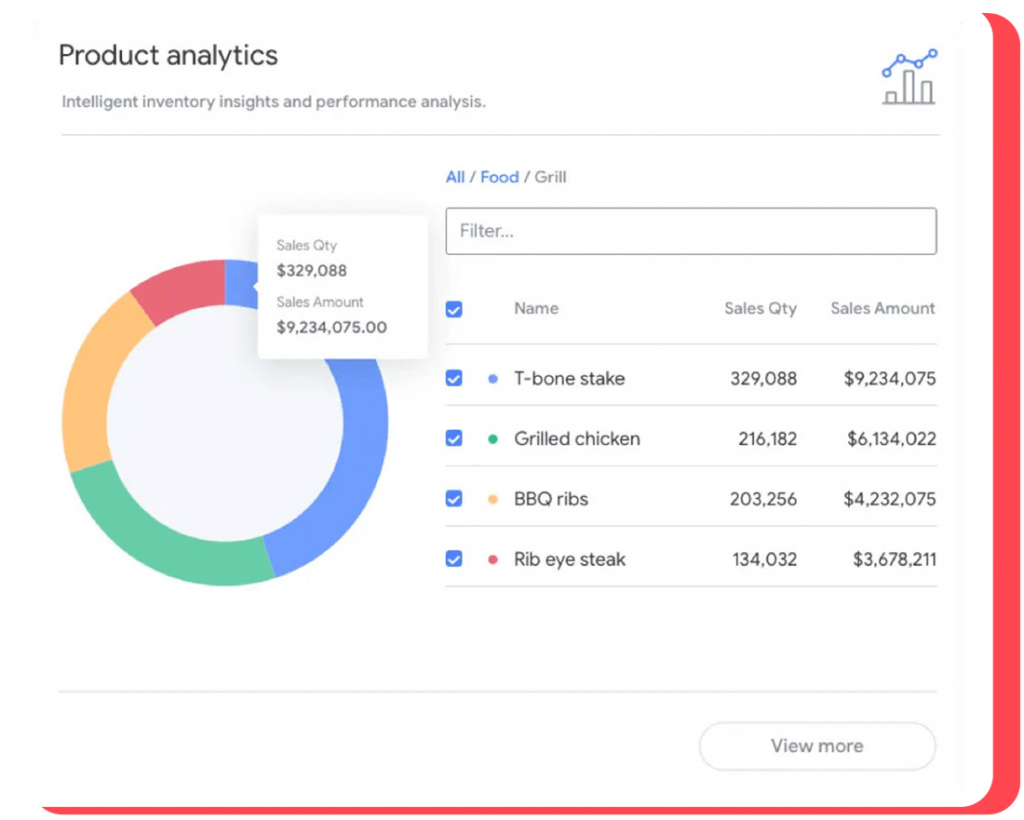Image resolution: width=1024 pixels, height=820 pixels.
Task: Uncheck the T-bone stake checkbox
Action: [454, 379]
